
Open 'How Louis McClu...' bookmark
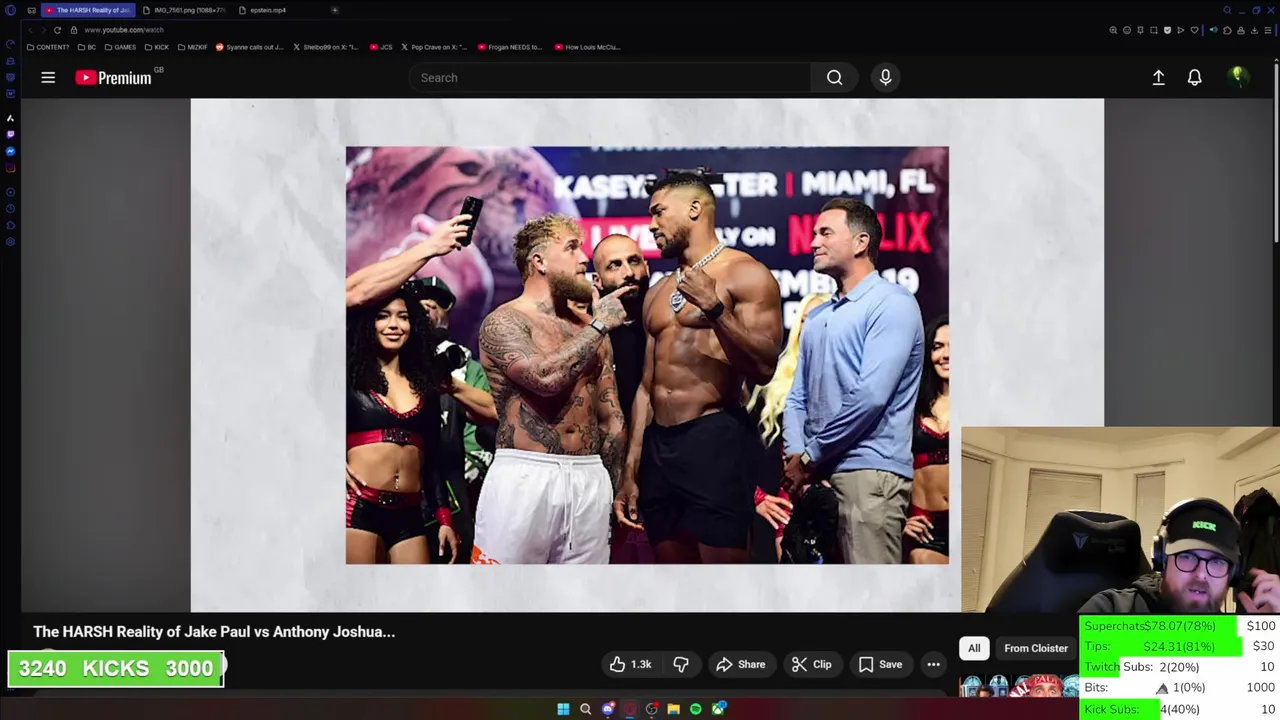click(587, 47)
